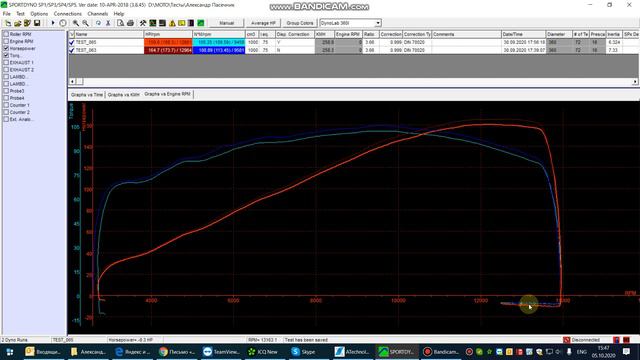Open the Help menu

pos(119,14)
